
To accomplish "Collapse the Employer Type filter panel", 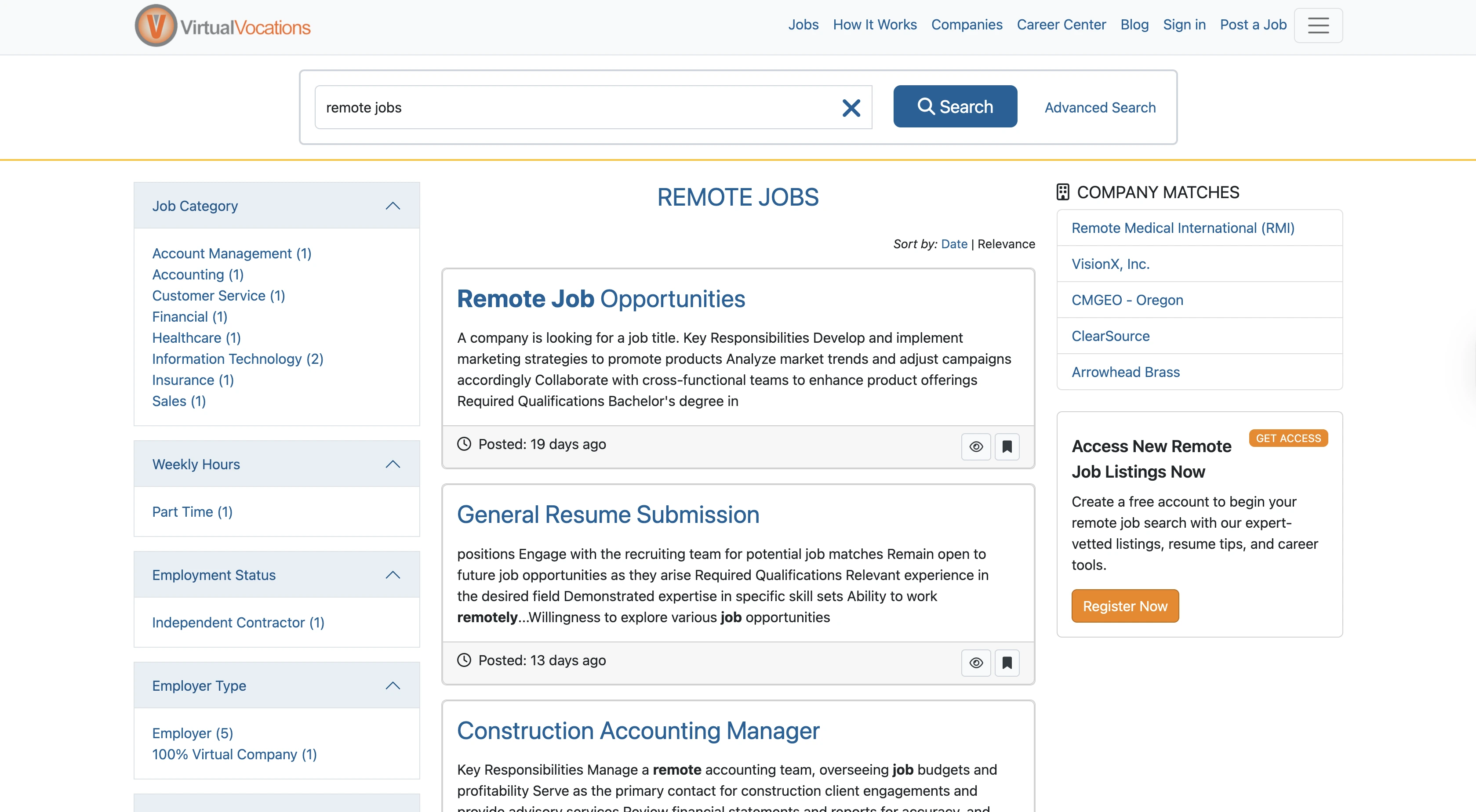I will coord(393,685).
